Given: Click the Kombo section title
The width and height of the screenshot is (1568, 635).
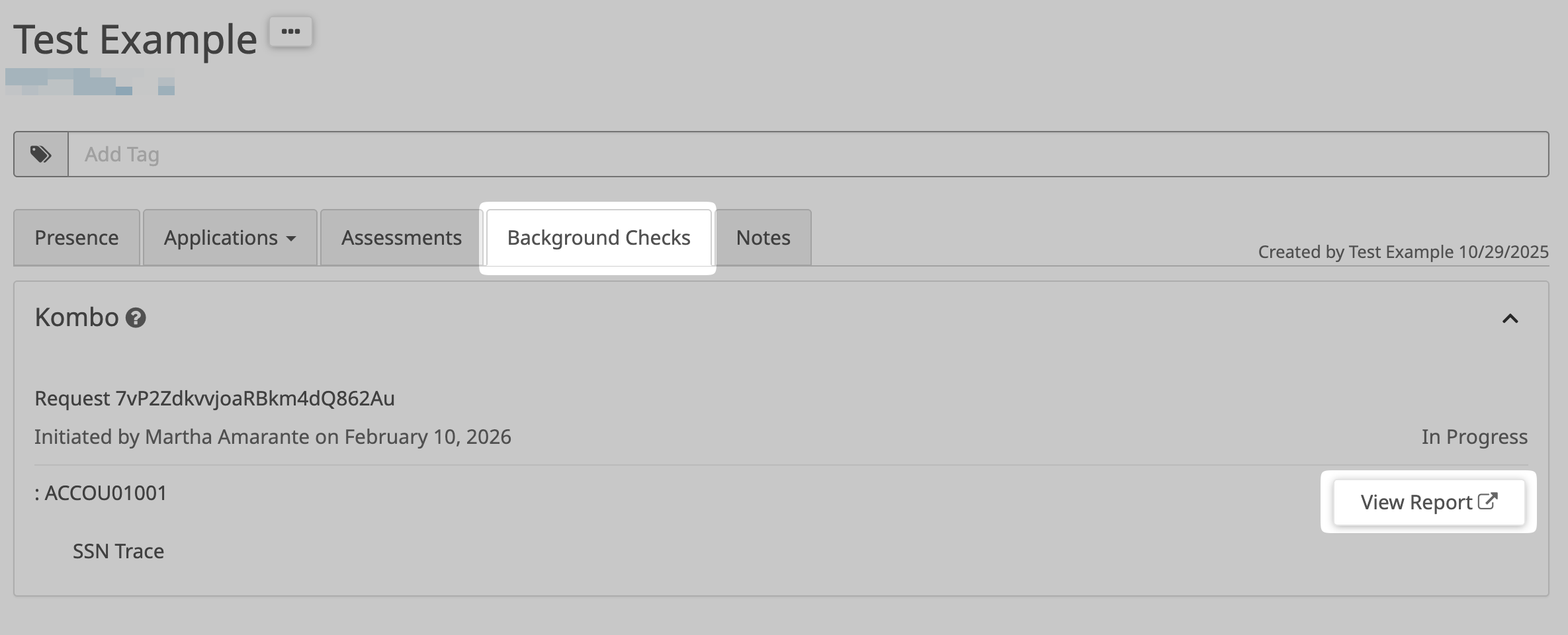Looking at the screenshot, I should pos(77,317).
